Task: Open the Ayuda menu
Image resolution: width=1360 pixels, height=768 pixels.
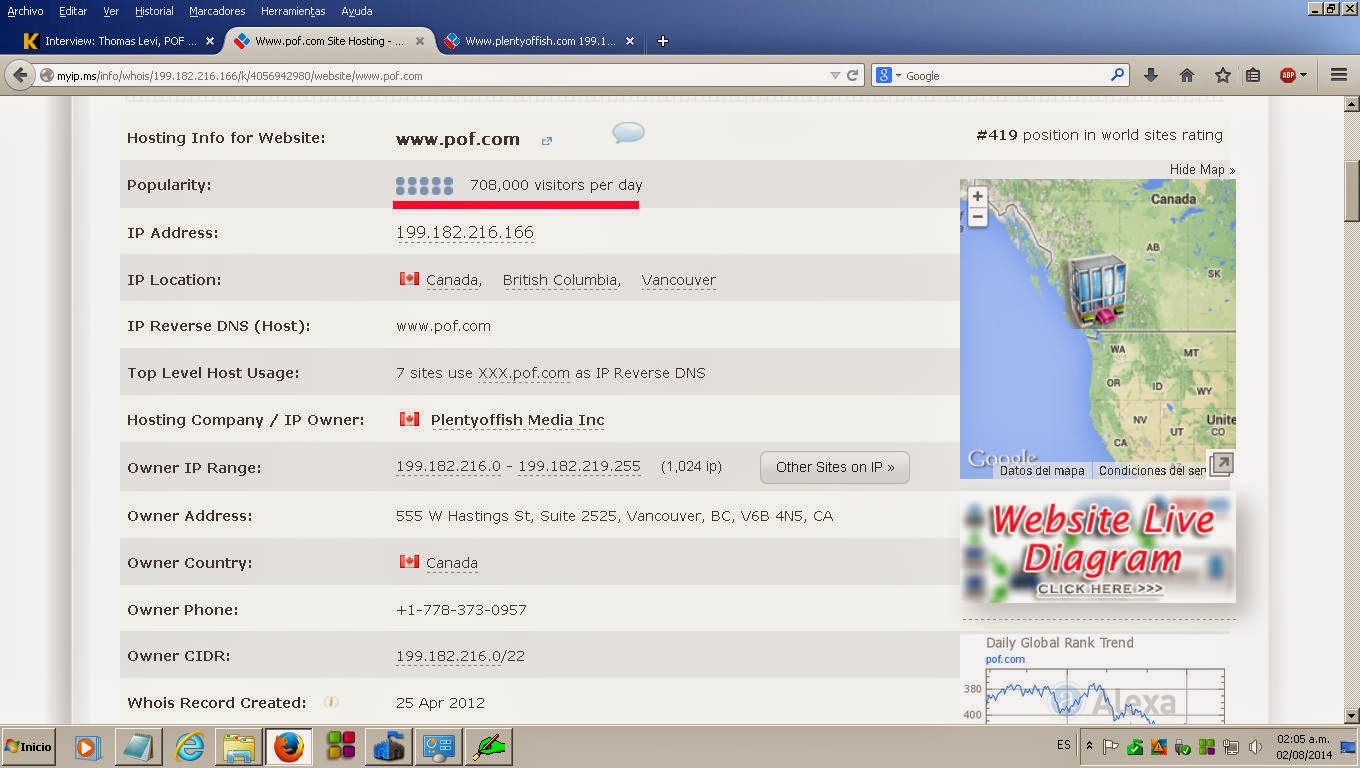Action: pyautogui.click(x=357, y=11)
